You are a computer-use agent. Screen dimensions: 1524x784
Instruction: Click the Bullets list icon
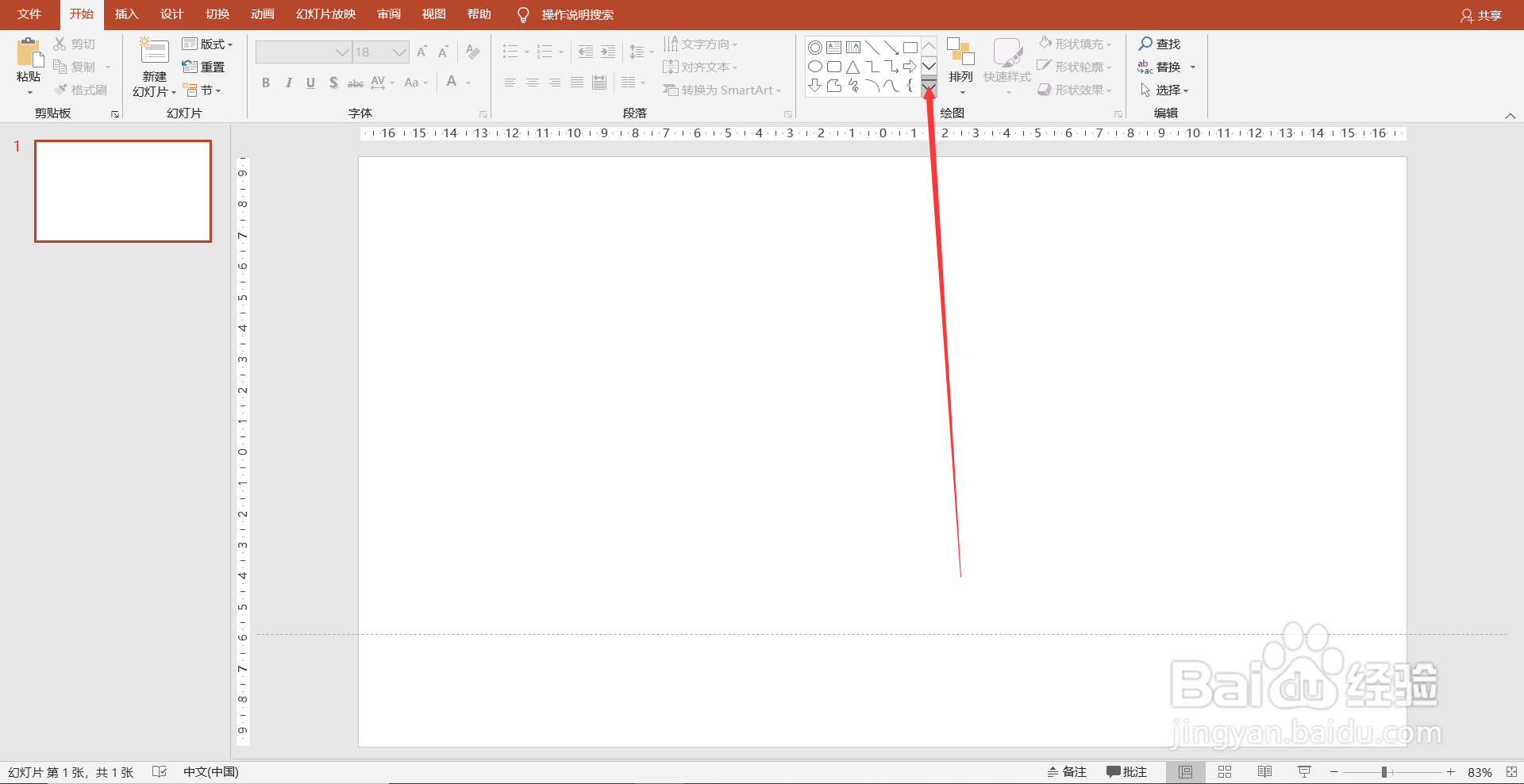point(510,52)
